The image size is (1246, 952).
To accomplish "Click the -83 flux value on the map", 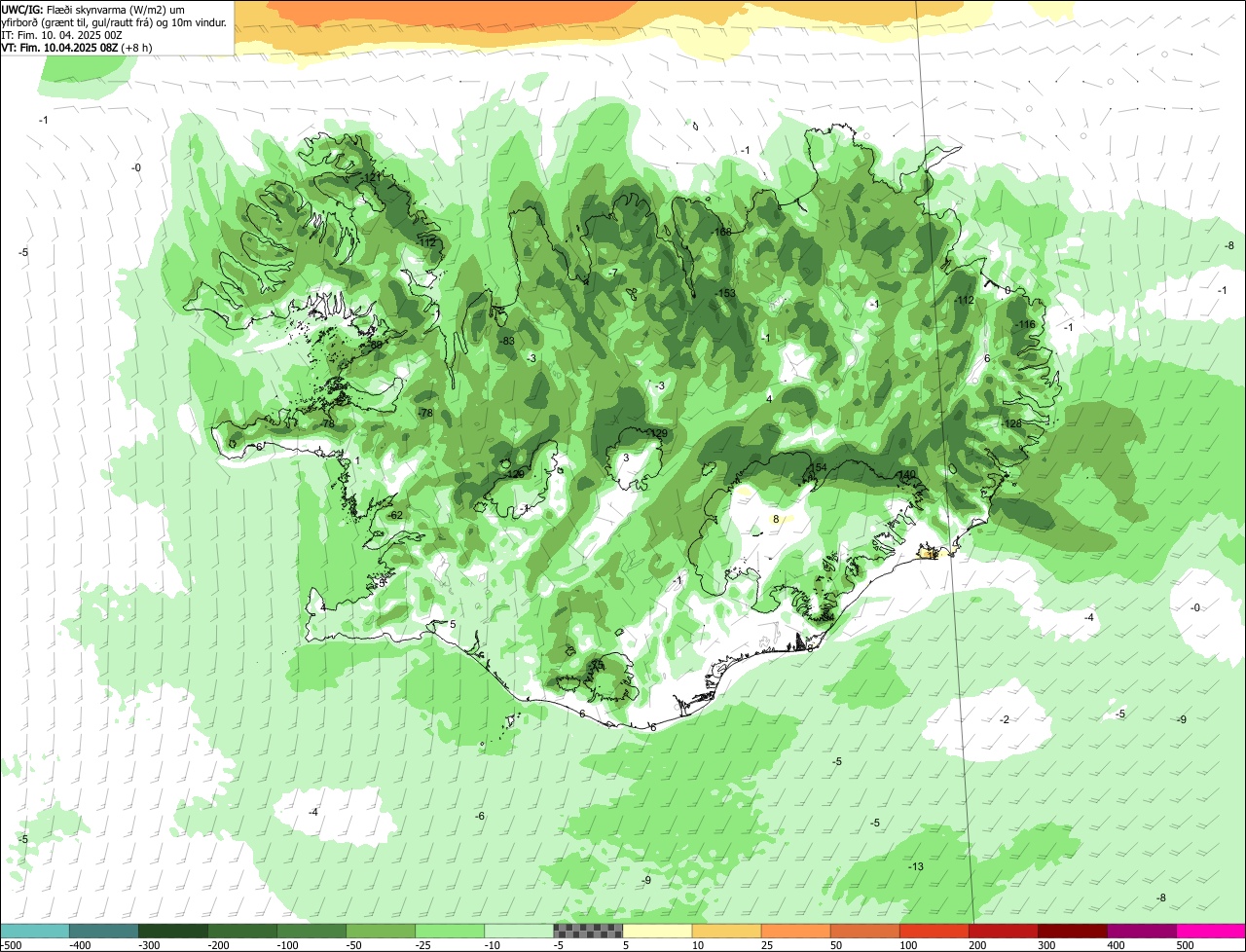I will pyautogui.click(x=506, y=342).
